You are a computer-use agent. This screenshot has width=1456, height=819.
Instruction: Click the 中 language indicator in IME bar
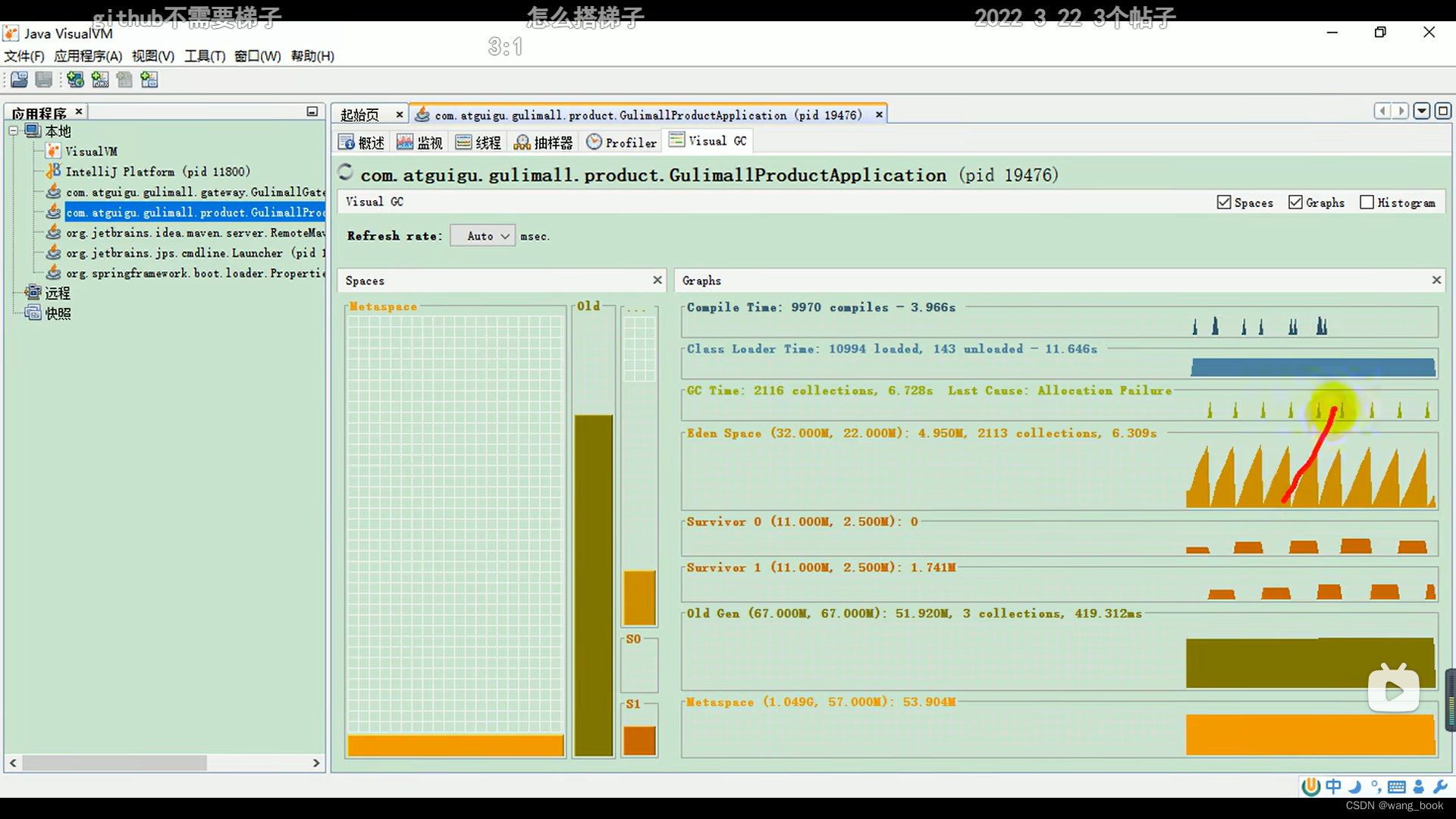pyautogui.click(x=1333, y=786)
